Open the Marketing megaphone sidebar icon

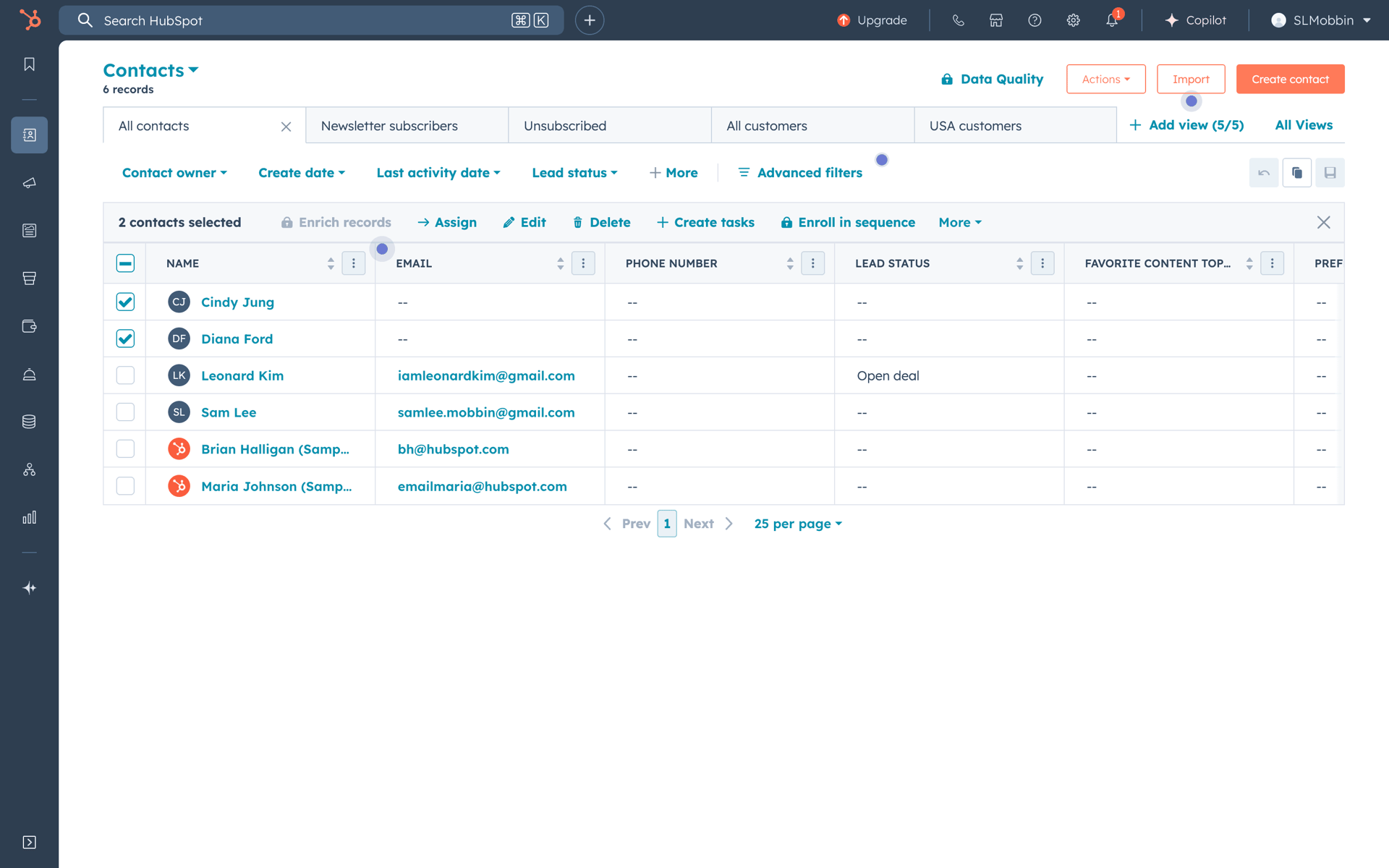[x=29, y=183]
